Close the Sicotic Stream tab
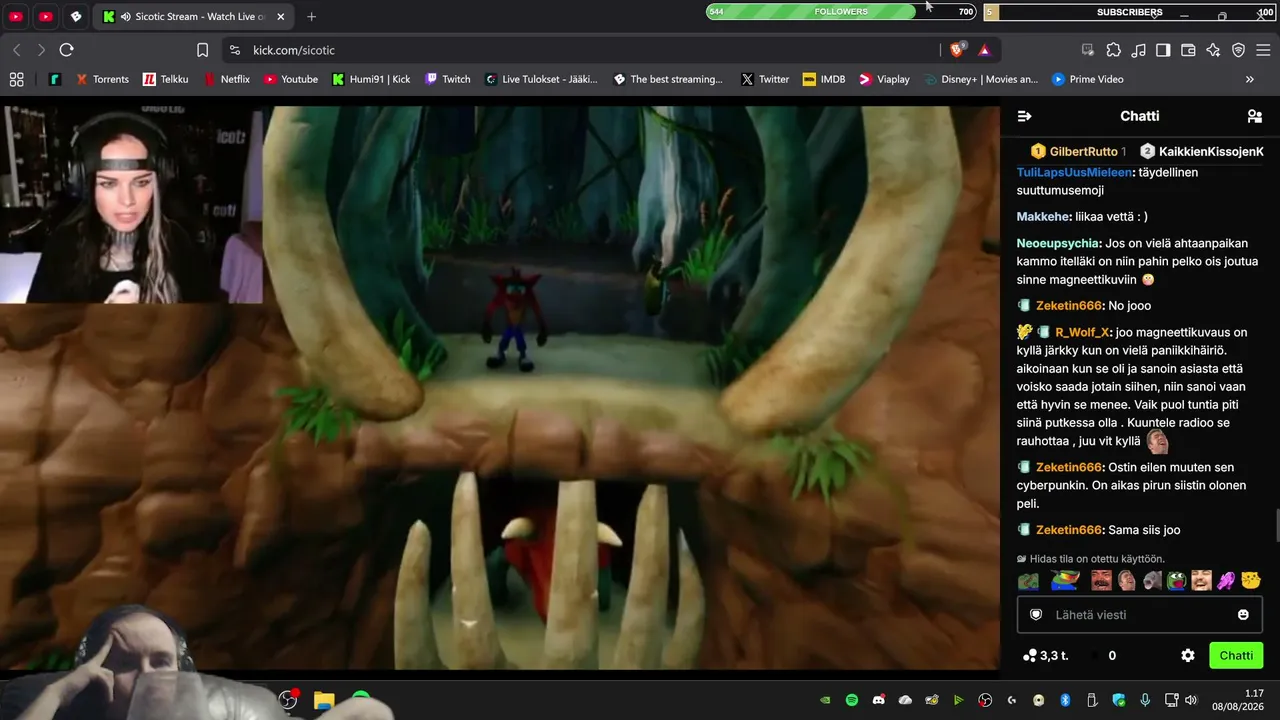 tap(283, 17)
